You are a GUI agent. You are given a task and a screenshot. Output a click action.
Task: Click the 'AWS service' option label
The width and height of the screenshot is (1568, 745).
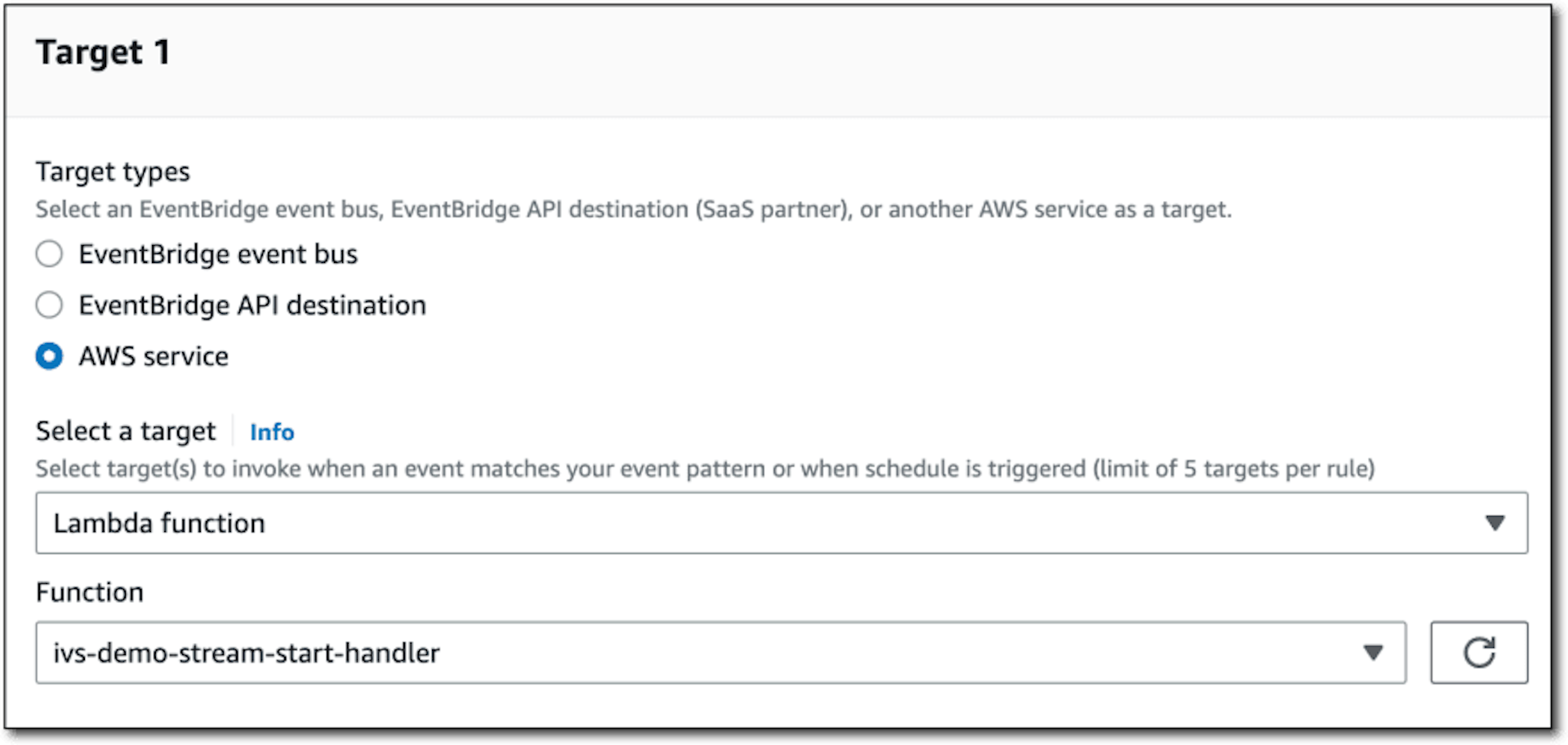pos(154,356)
